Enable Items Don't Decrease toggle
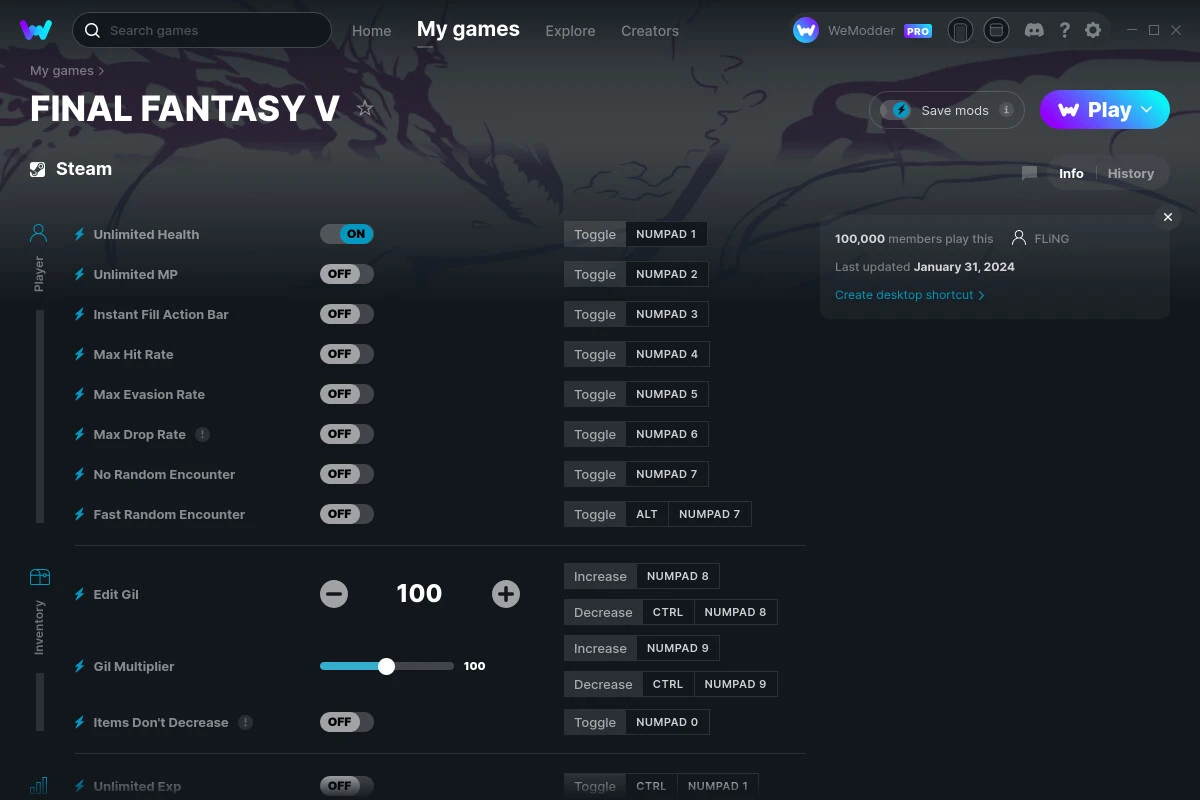 point(347,722)
